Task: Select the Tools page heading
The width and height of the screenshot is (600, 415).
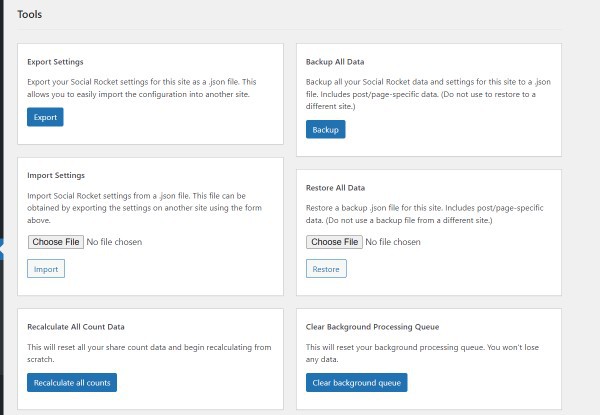Action: click(29, 15)
